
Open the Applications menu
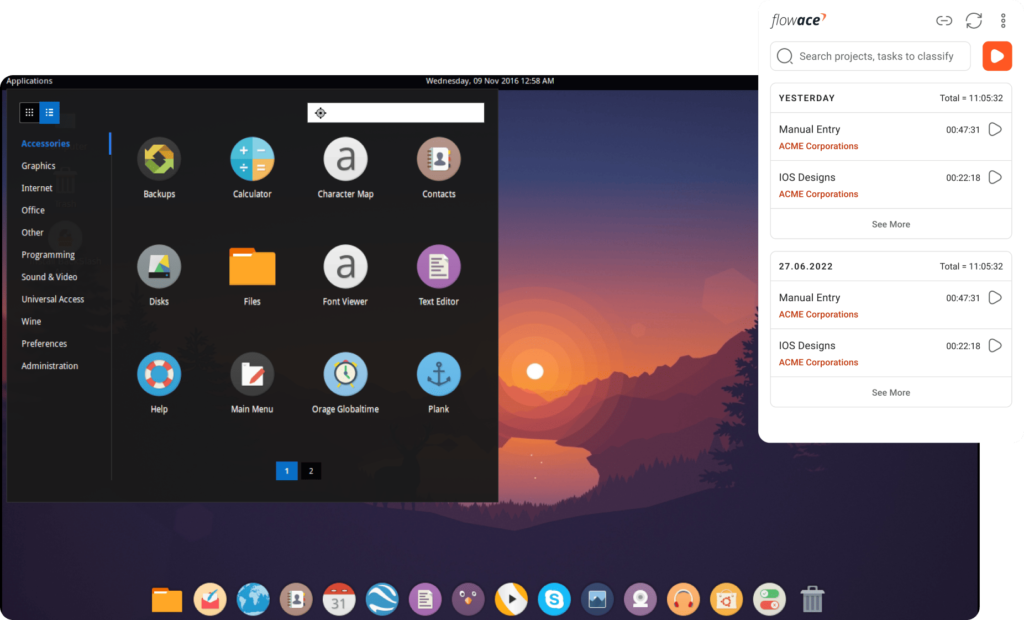tap(28, 81)
